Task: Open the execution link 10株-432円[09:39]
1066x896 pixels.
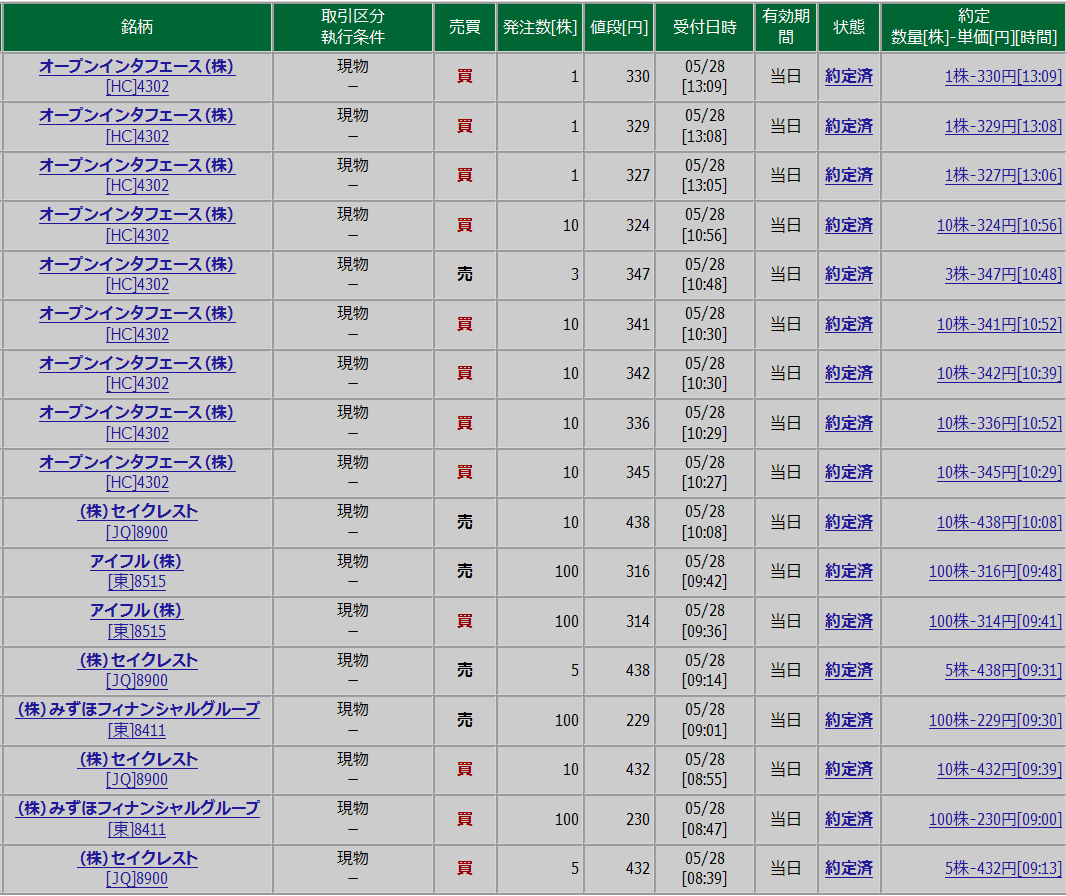Action: (999, 769)
